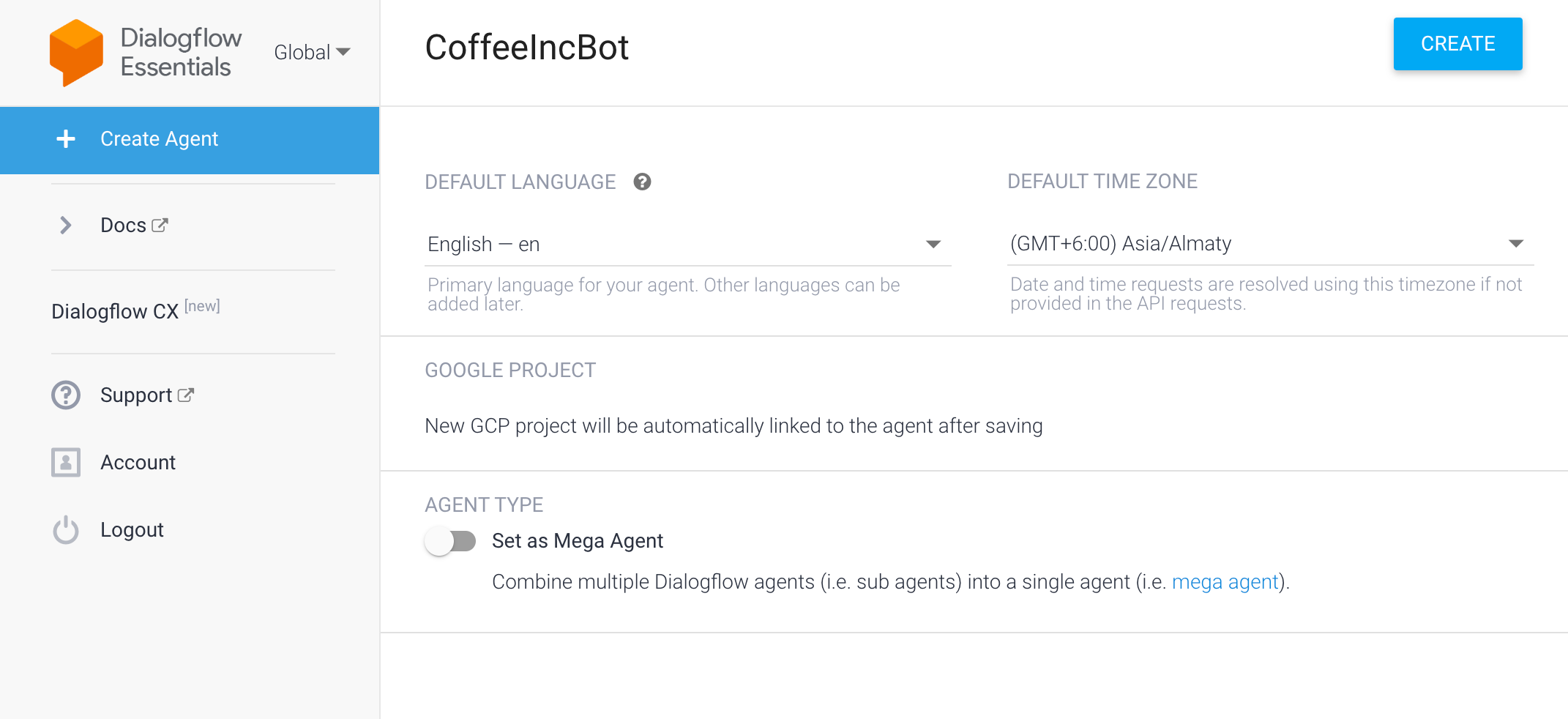Go to Dialogflow CX
1568x719 pixels.
(x=115, y=312)
